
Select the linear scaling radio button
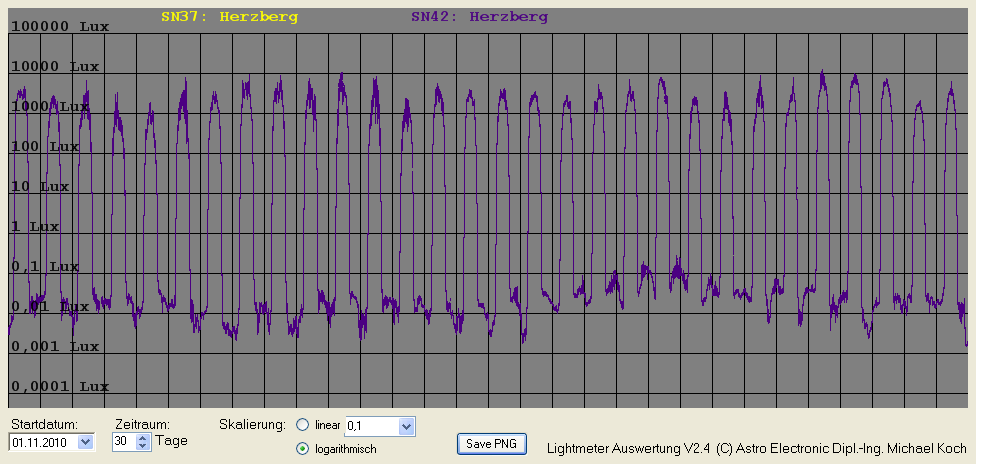click(303, 426)
